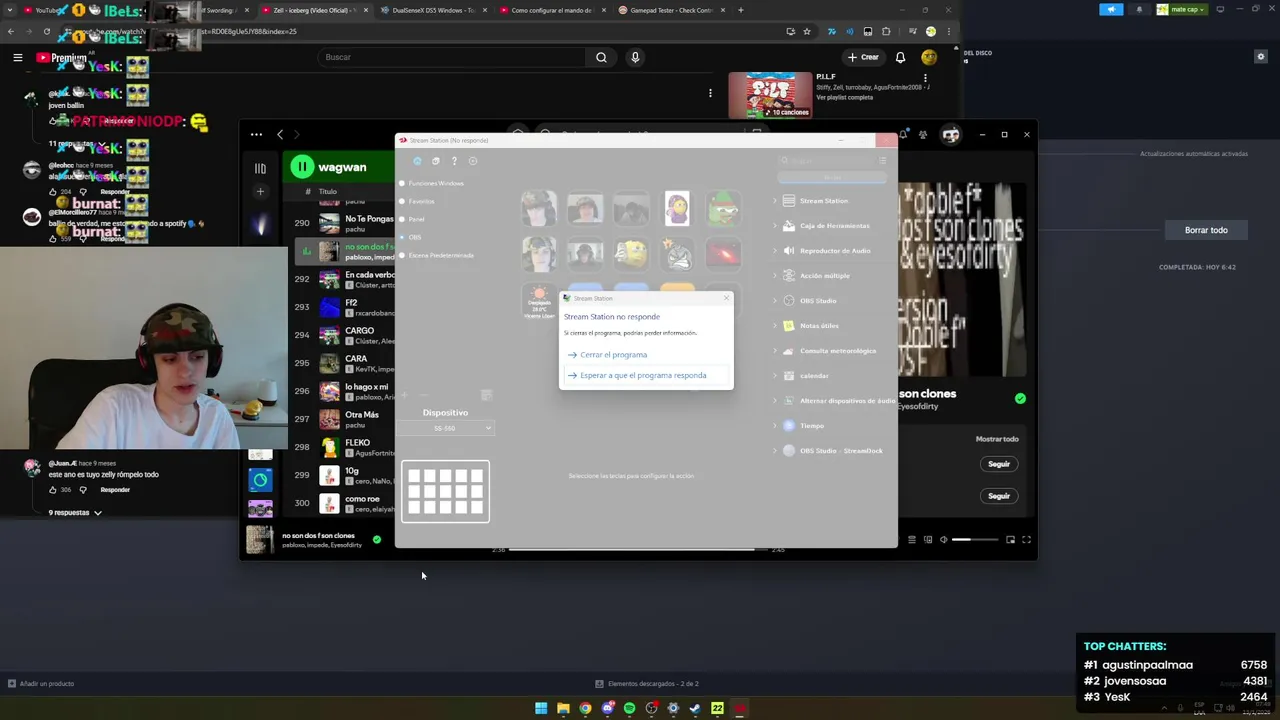Click the red galaxy key
This screenshot has width=1280, height=720.
723,254
